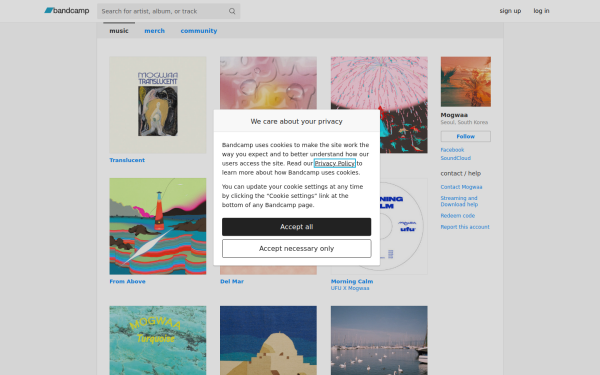Open Mogwaa's SoundCloud link
This screenshot has width=600, height=375.
coord(456,158)
